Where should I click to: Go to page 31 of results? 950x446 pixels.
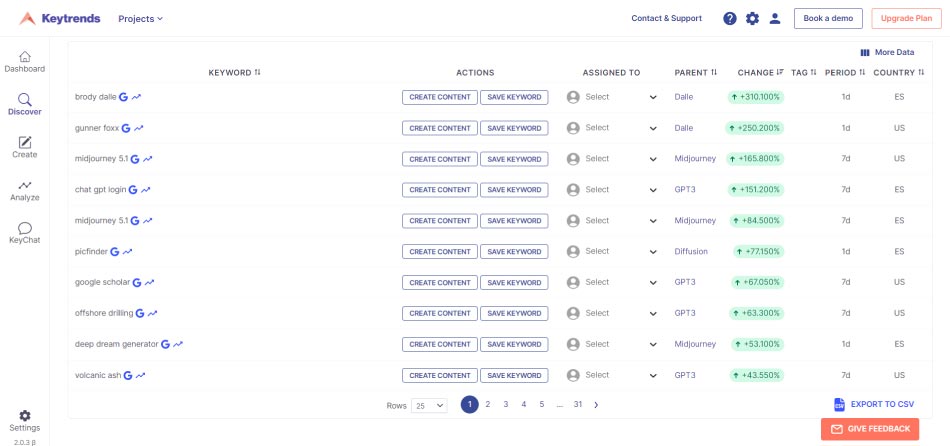578,404
